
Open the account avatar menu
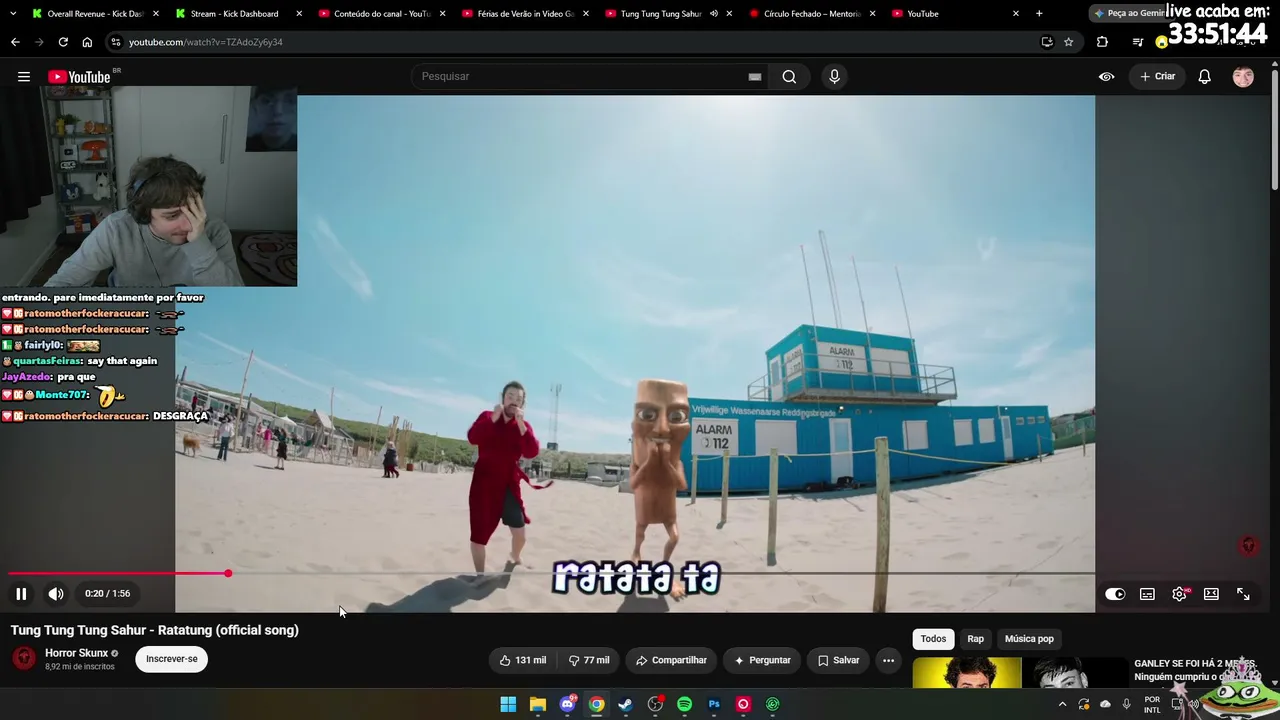(1243, 77)
